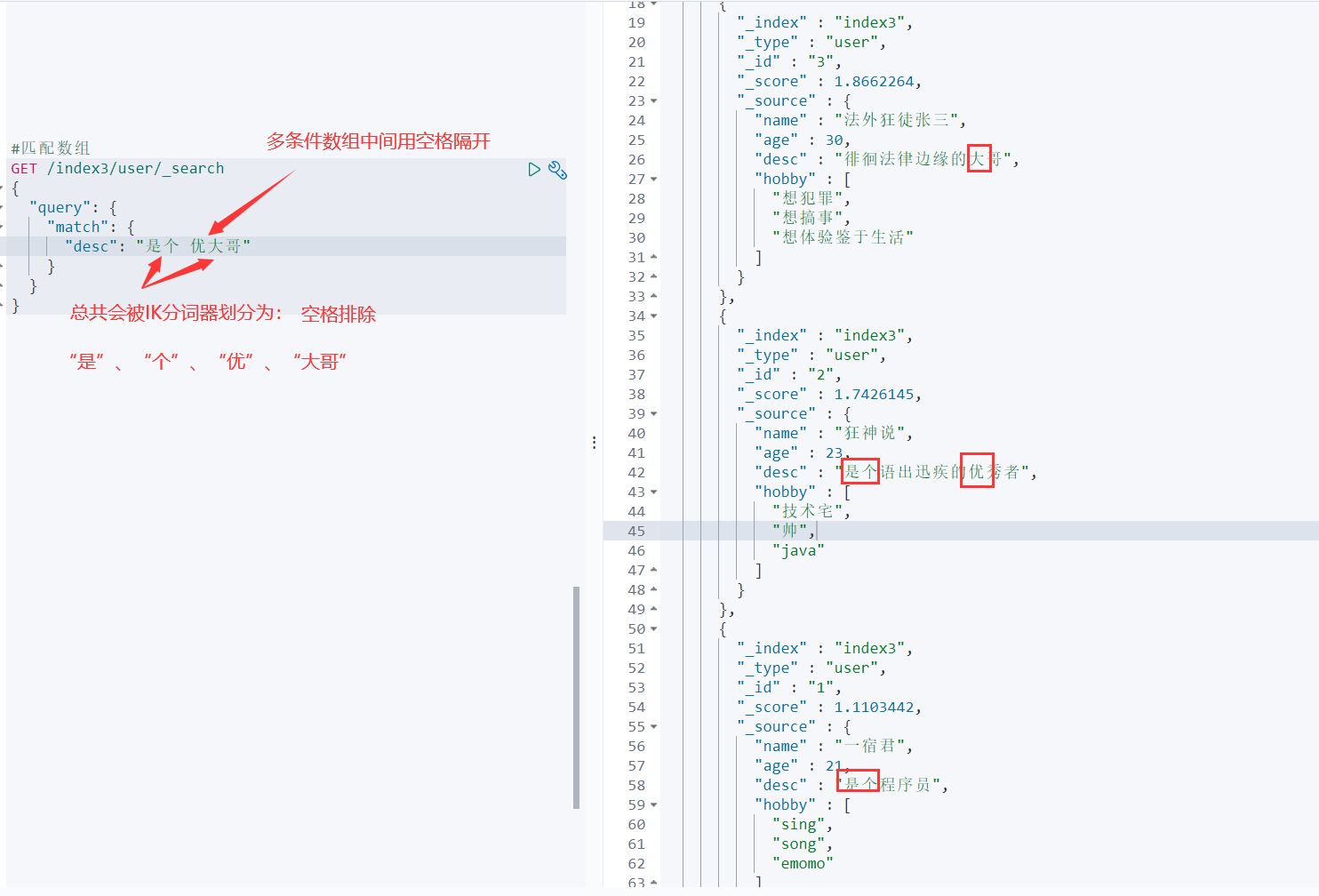This screenshot has width=1319, height=896.
Task: Click "_id" : "2" in the response
Action: 789,375
